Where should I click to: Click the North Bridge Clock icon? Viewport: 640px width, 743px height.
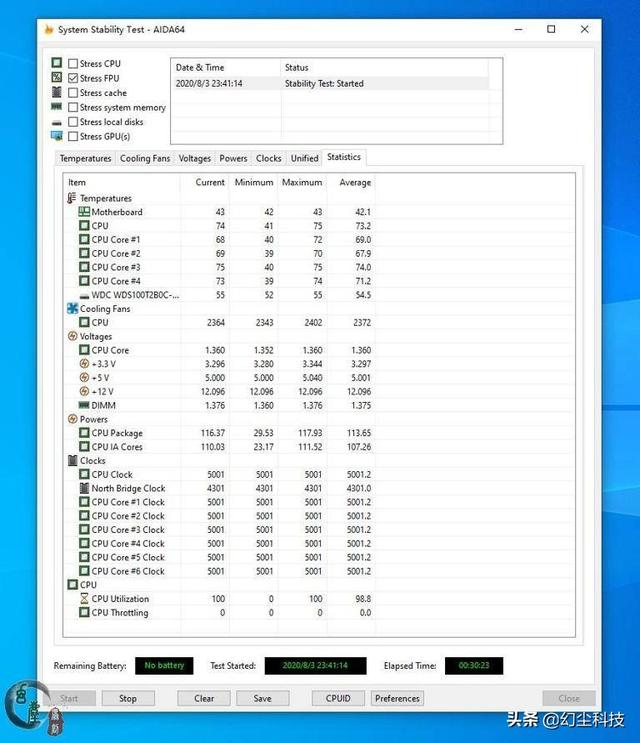tap(84, 488)
